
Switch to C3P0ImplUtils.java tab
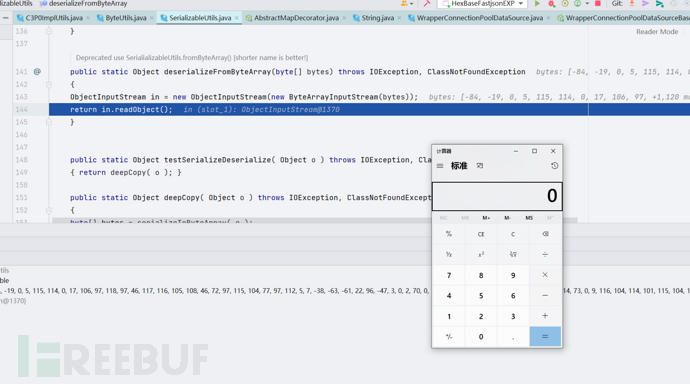(54, 18)
